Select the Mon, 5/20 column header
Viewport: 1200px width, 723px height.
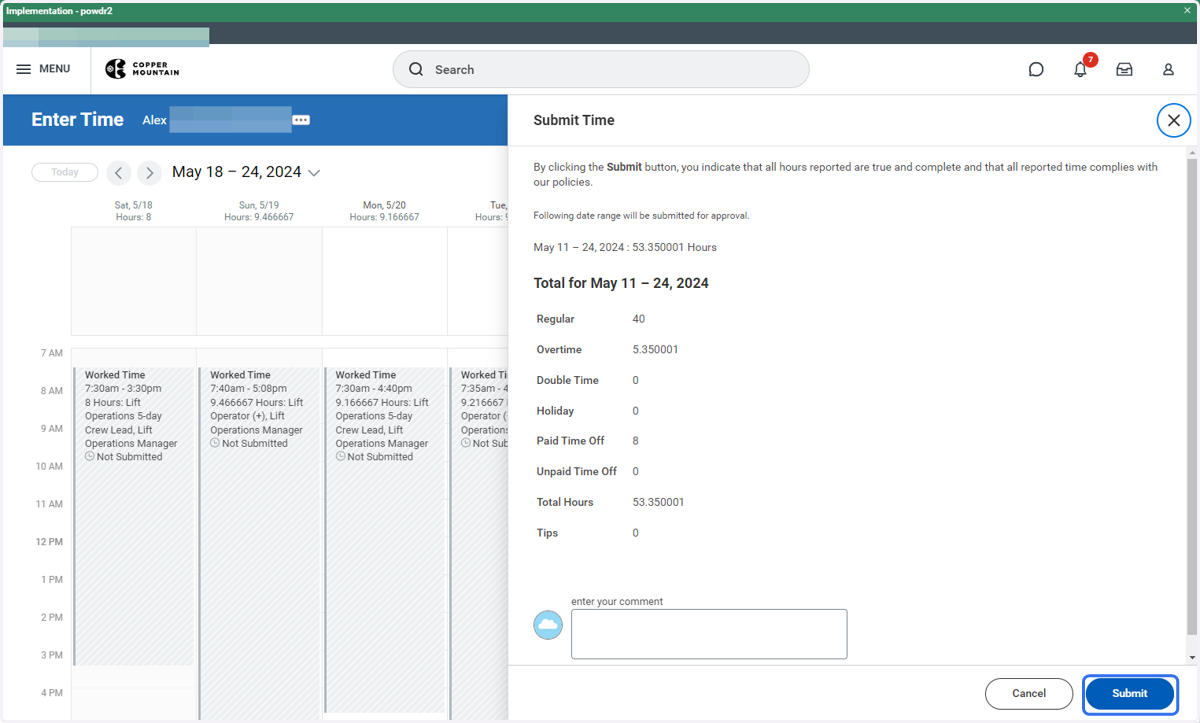click(x=384, y=211)
